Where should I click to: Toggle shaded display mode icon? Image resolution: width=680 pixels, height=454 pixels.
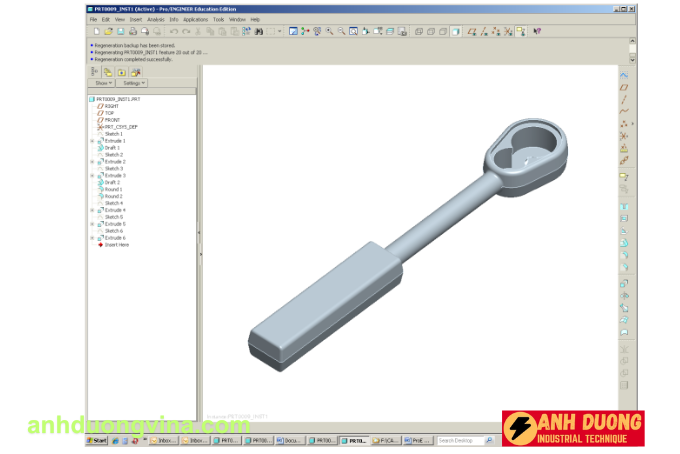click(x=456, y=32)
